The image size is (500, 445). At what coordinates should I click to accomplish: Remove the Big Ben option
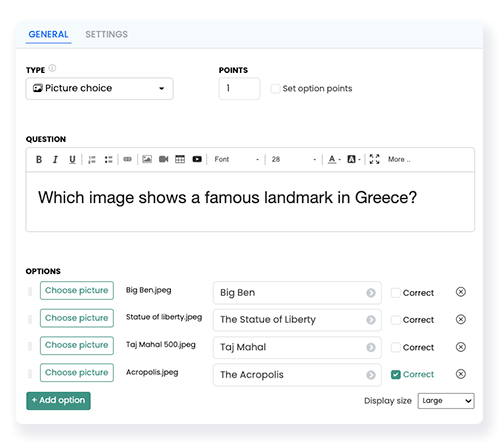461,292
